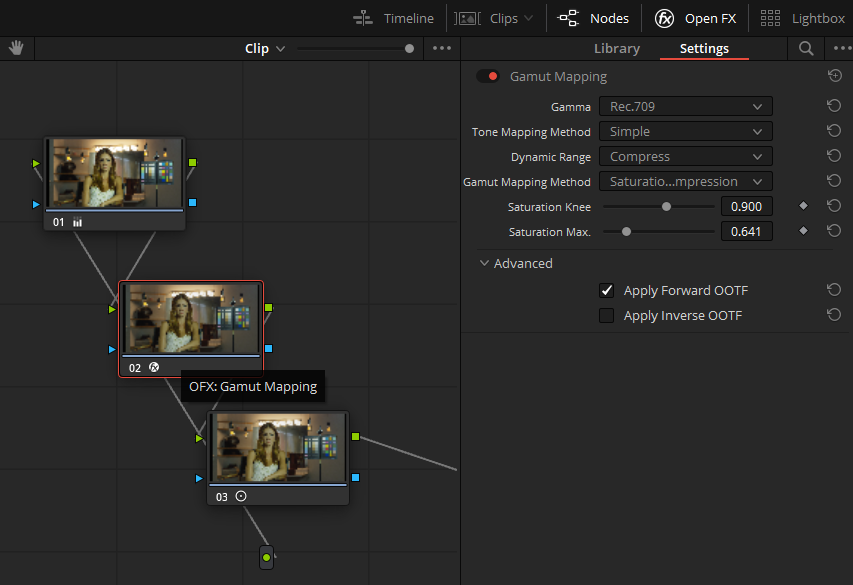Image resolution: width=853 pixels, height=585 pixels.
Task: Add keyframe for Saturation Max.
Action: tap(803, 231)
